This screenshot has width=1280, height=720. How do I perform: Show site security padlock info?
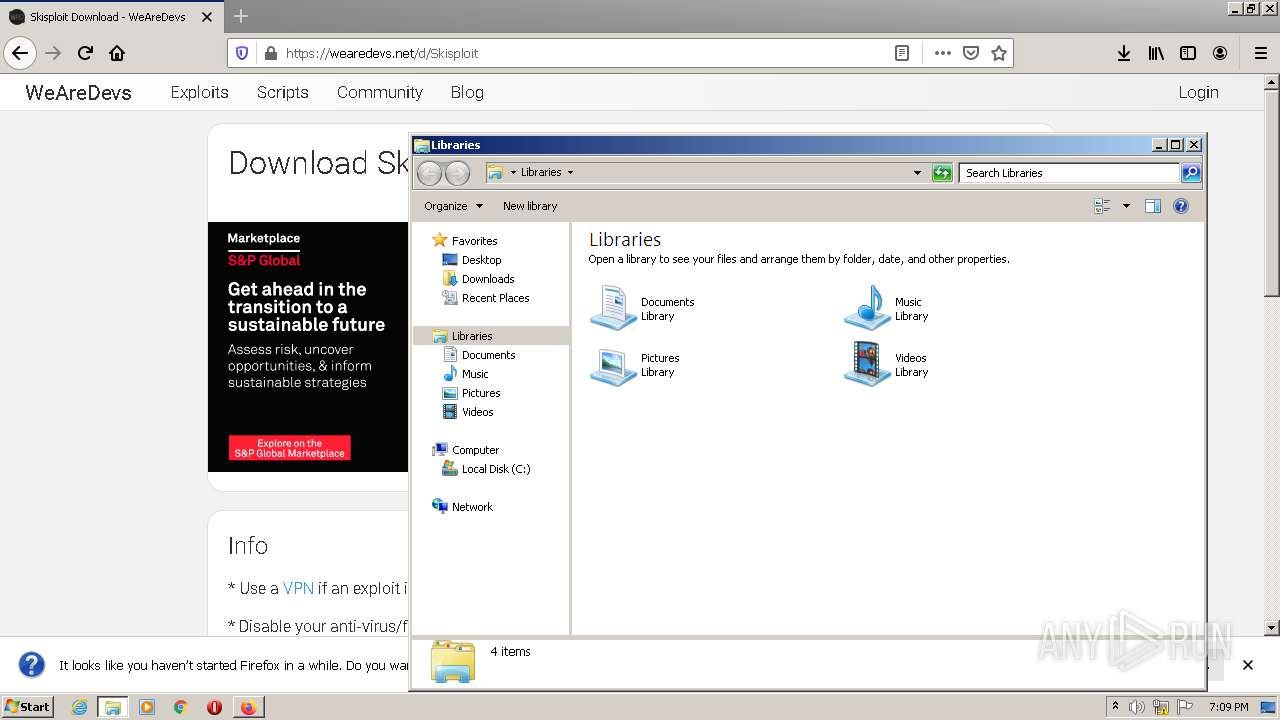pos(270,53)
